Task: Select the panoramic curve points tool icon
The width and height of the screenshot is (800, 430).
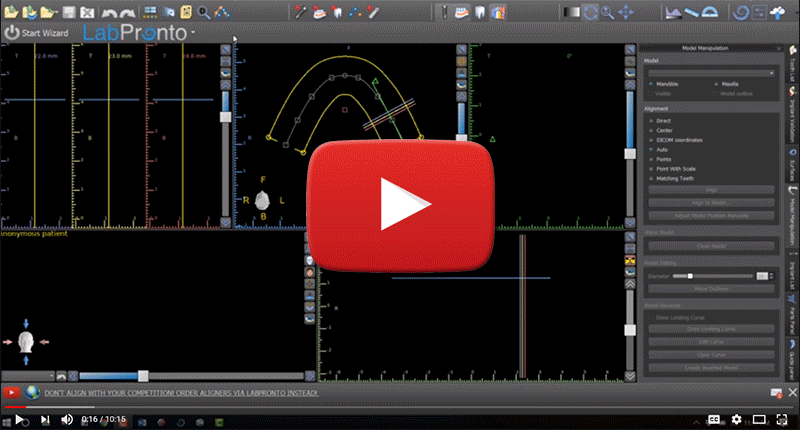Action: tap(222, 12)
